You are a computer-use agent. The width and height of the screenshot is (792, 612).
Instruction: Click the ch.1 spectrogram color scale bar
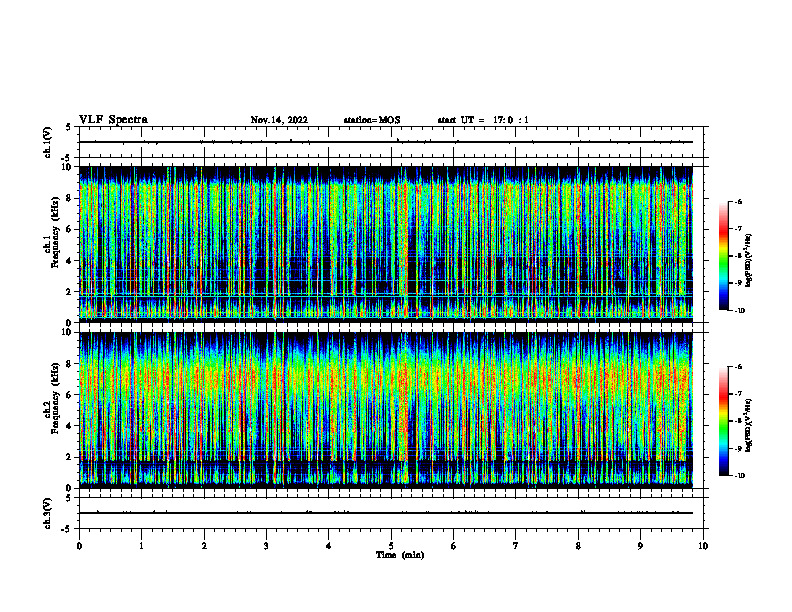(723, 256)
